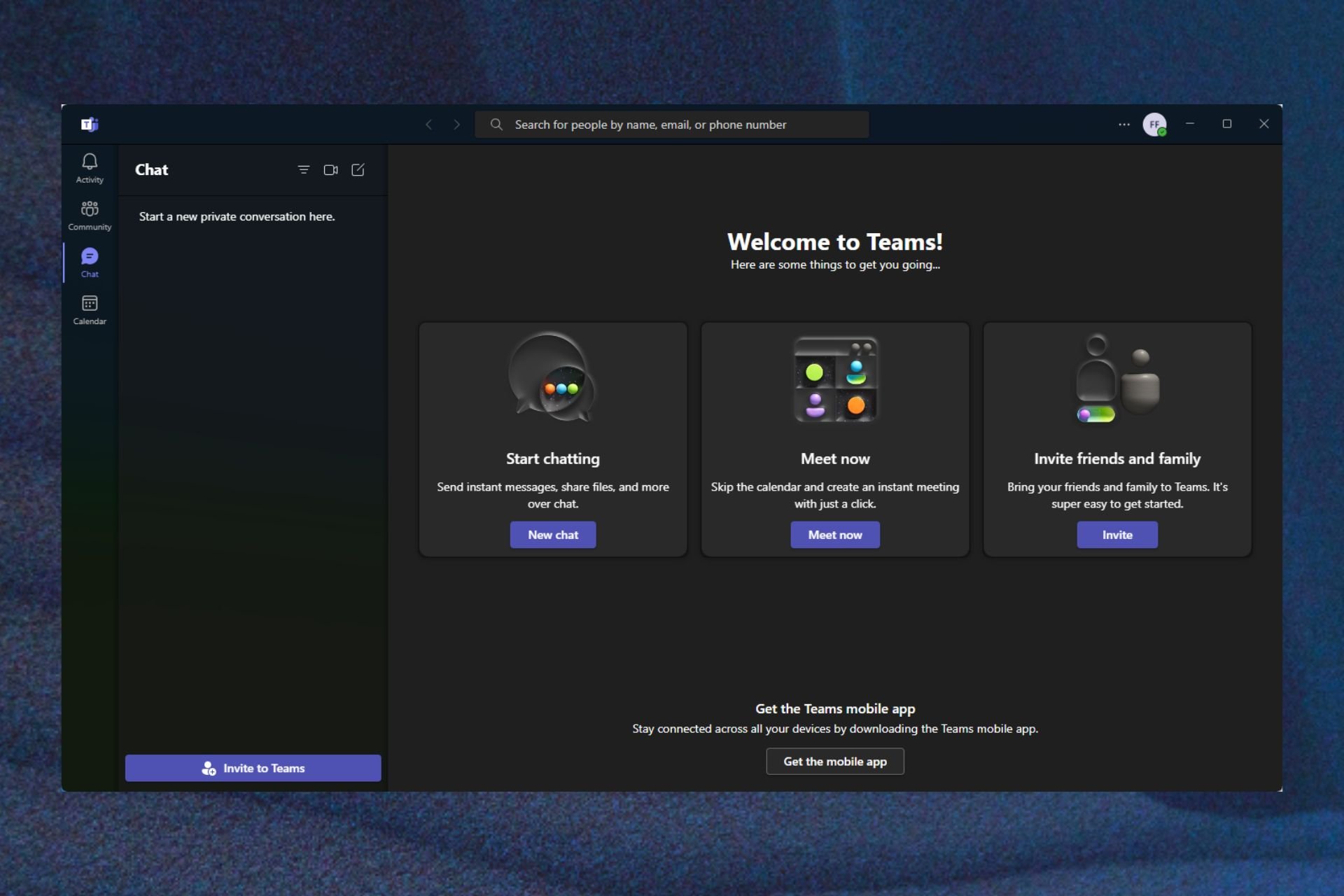Viewport: 1344px width, 896px height.
Task: Click the chat filter icon
Action: [x=304, y=169]
